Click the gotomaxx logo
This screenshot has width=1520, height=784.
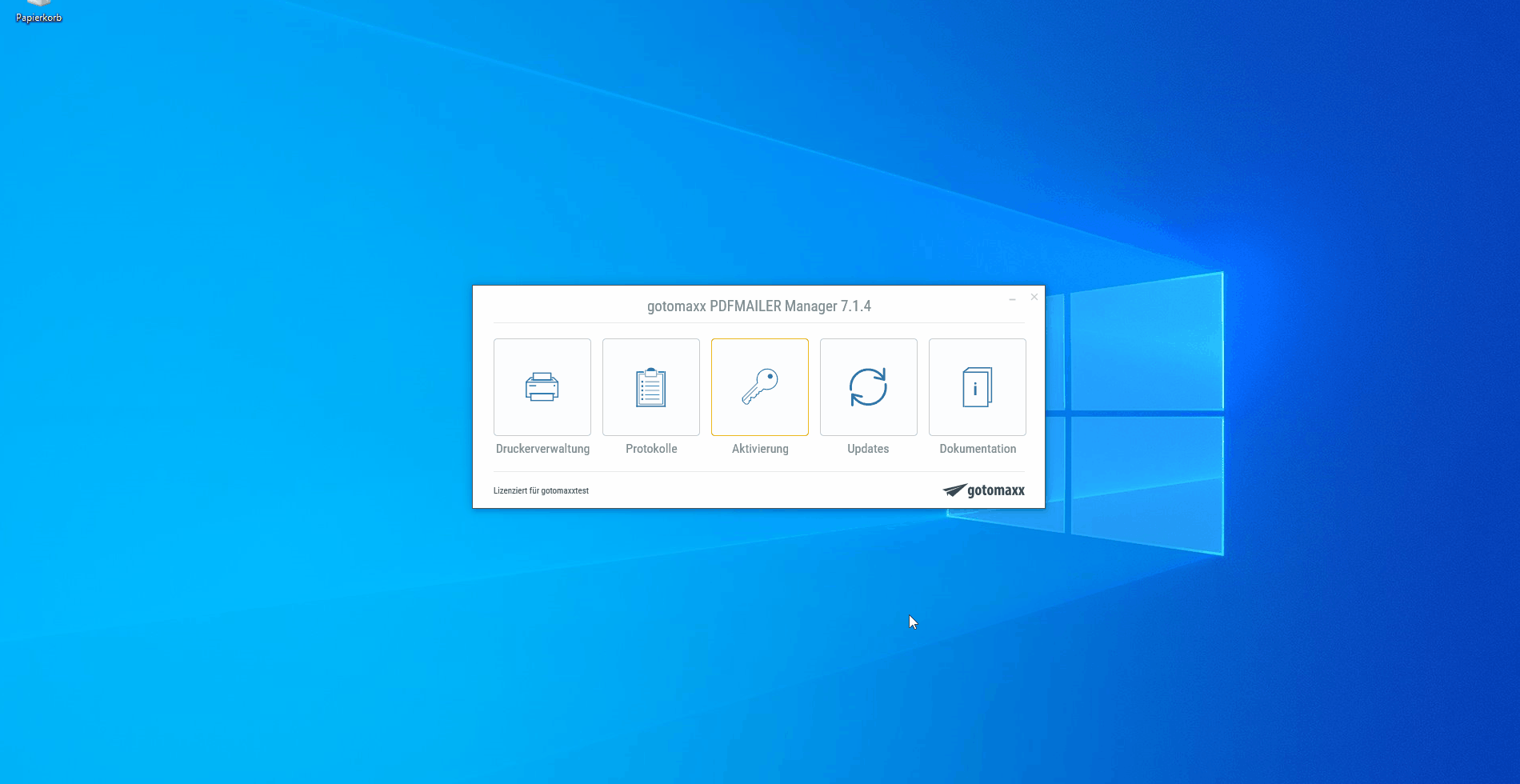[983, 490]
